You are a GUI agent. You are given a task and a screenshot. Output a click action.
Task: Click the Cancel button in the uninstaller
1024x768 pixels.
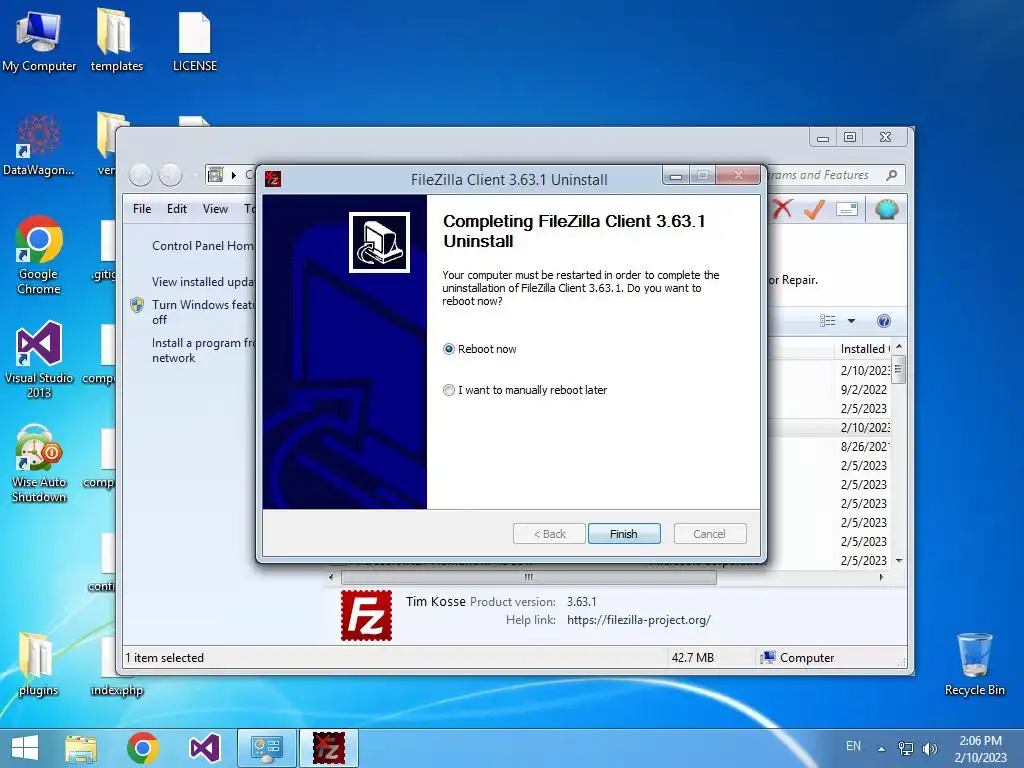pyautogui.click(x=709, y=534)
